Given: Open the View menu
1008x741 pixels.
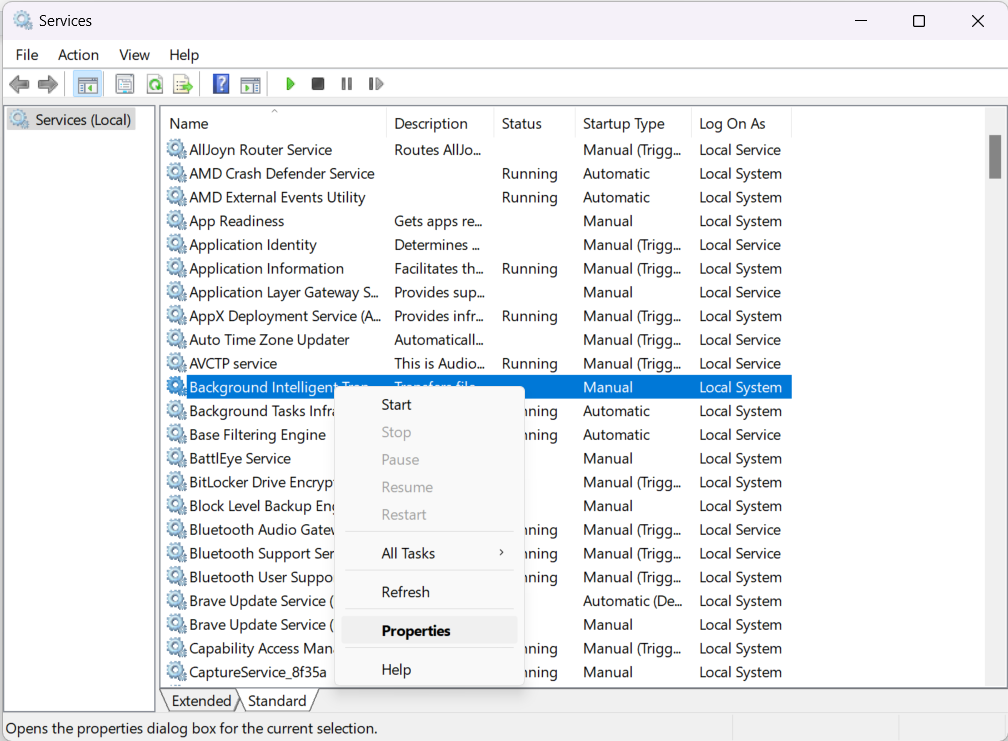Looking at the screenshot, I should pyautogui.click(x=134, y=55).
